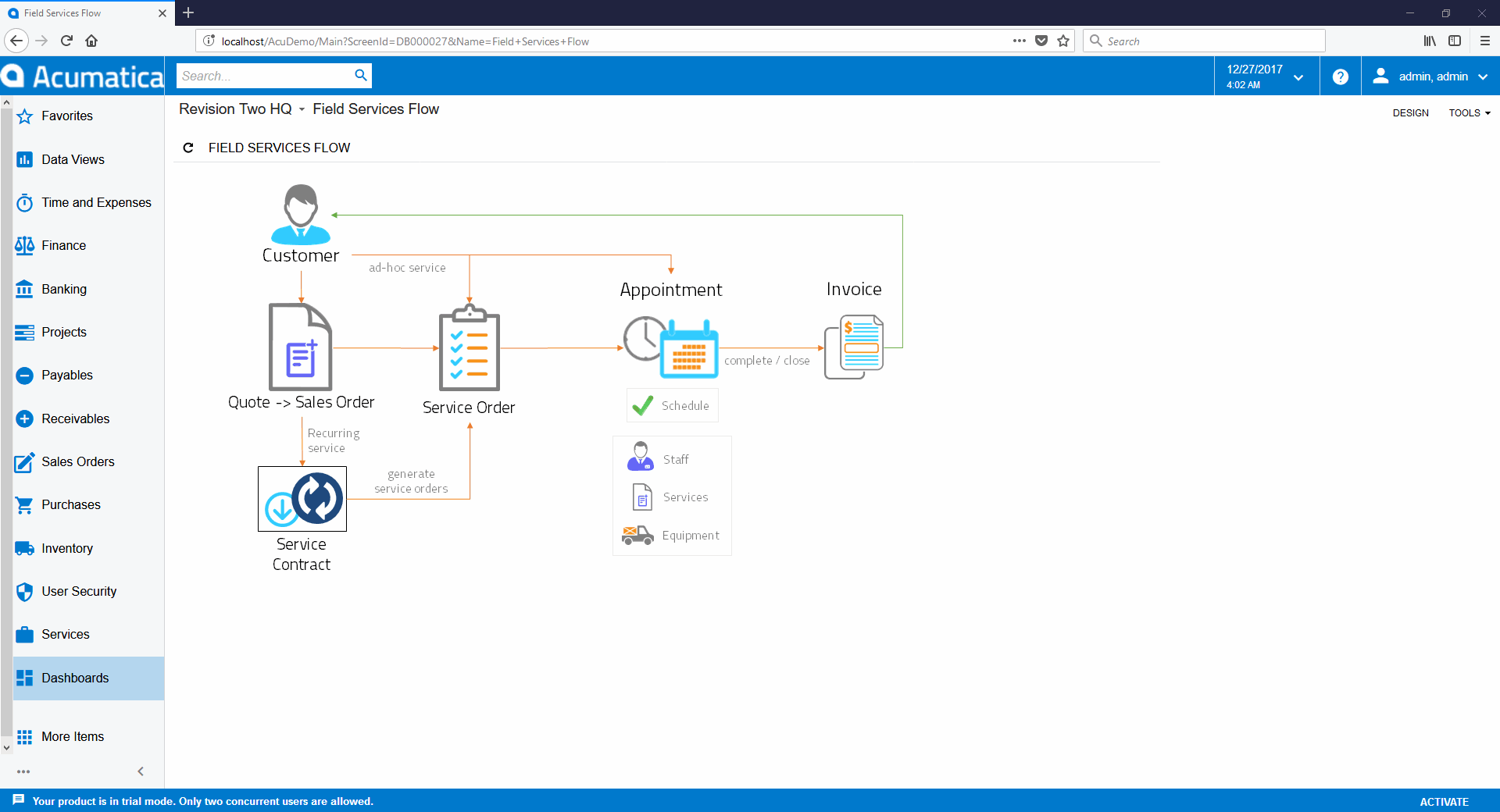Open the Service Order clipboard icon
This screenshot has height=812, width=1500.
tap(469, 349)
